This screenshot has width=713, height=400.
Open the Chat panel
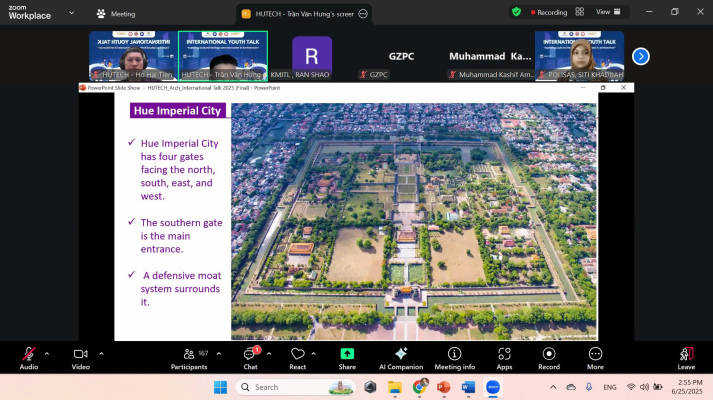(x=250, y=355)
